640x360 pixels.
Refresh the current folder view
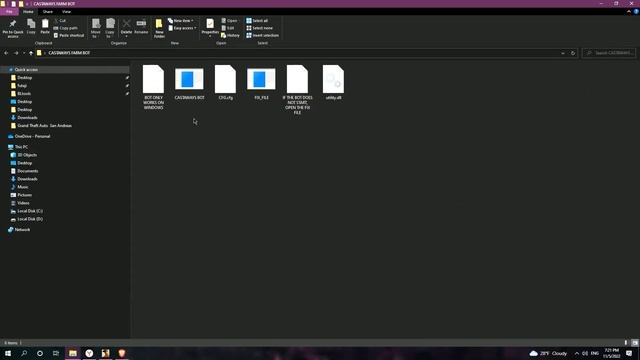pyautogui.click(x=573, y=53)
